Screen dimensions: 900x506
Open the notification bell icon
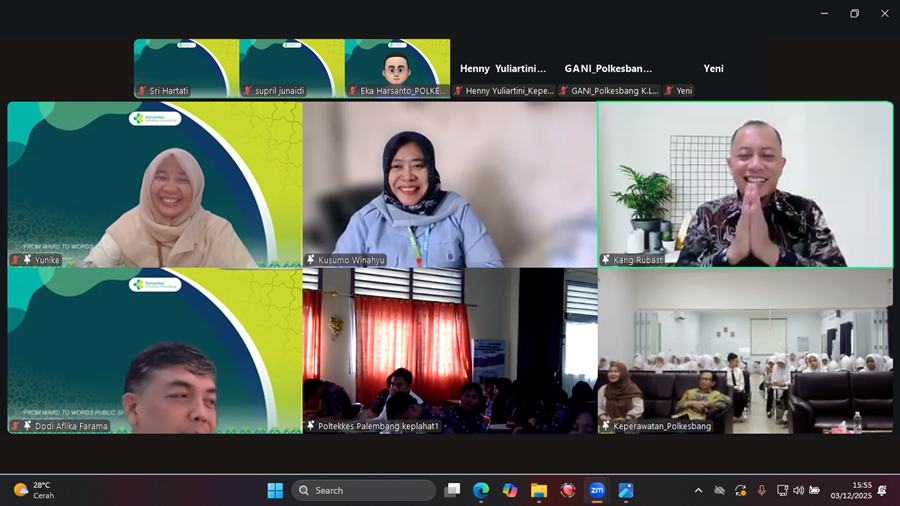pos(882,490)
